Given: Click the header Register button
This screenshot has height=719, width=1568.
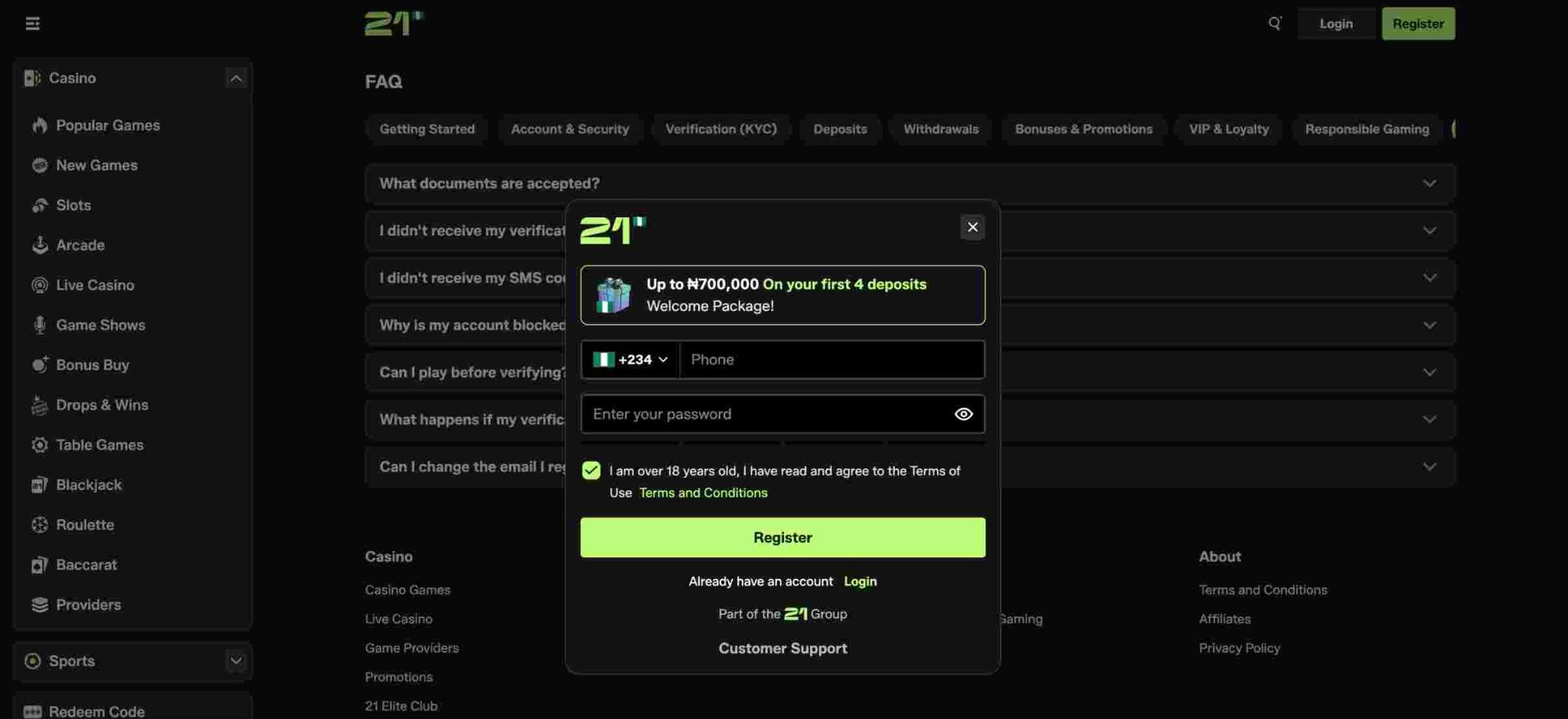Looking at the screenshot, I should coord(1418,24).
